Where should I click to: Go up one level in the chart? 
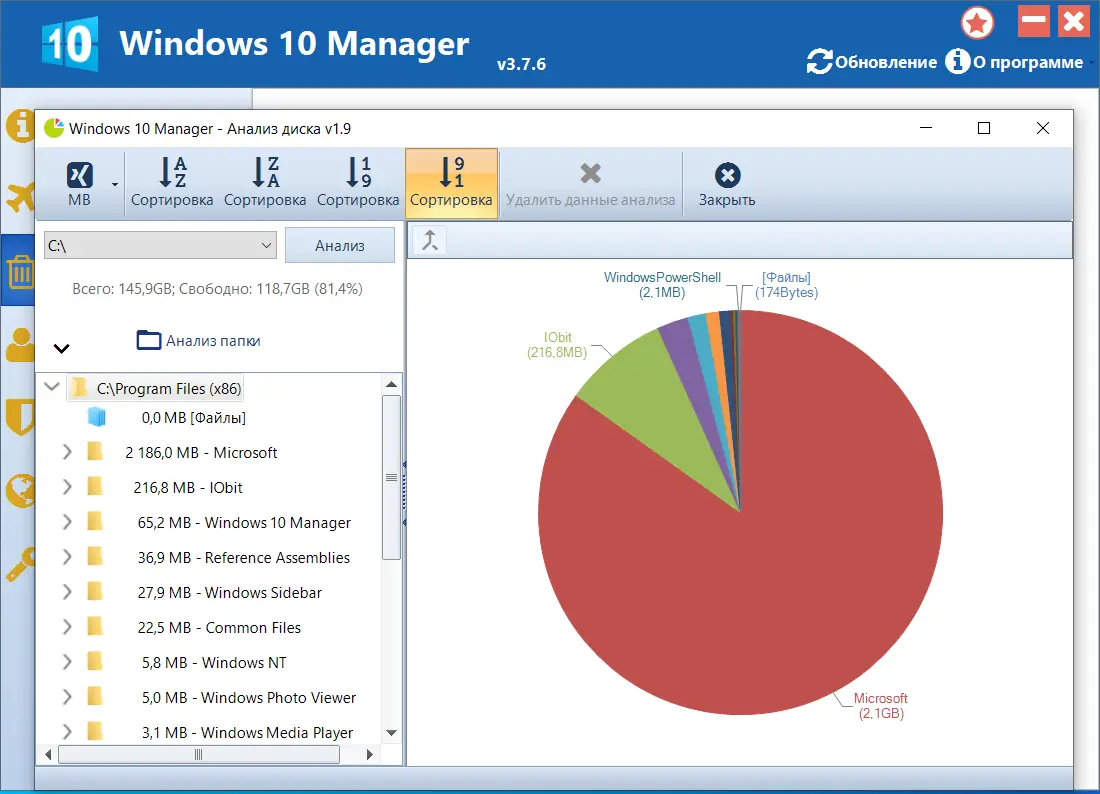coord(430,241)
